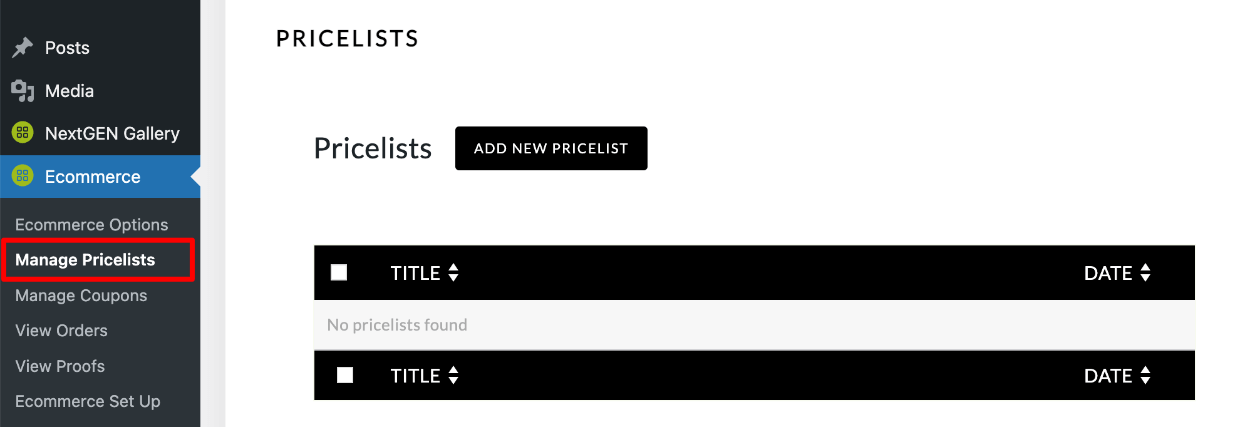
Task: Sort pricelists by top DATE column
Action: click(1107, 273)
